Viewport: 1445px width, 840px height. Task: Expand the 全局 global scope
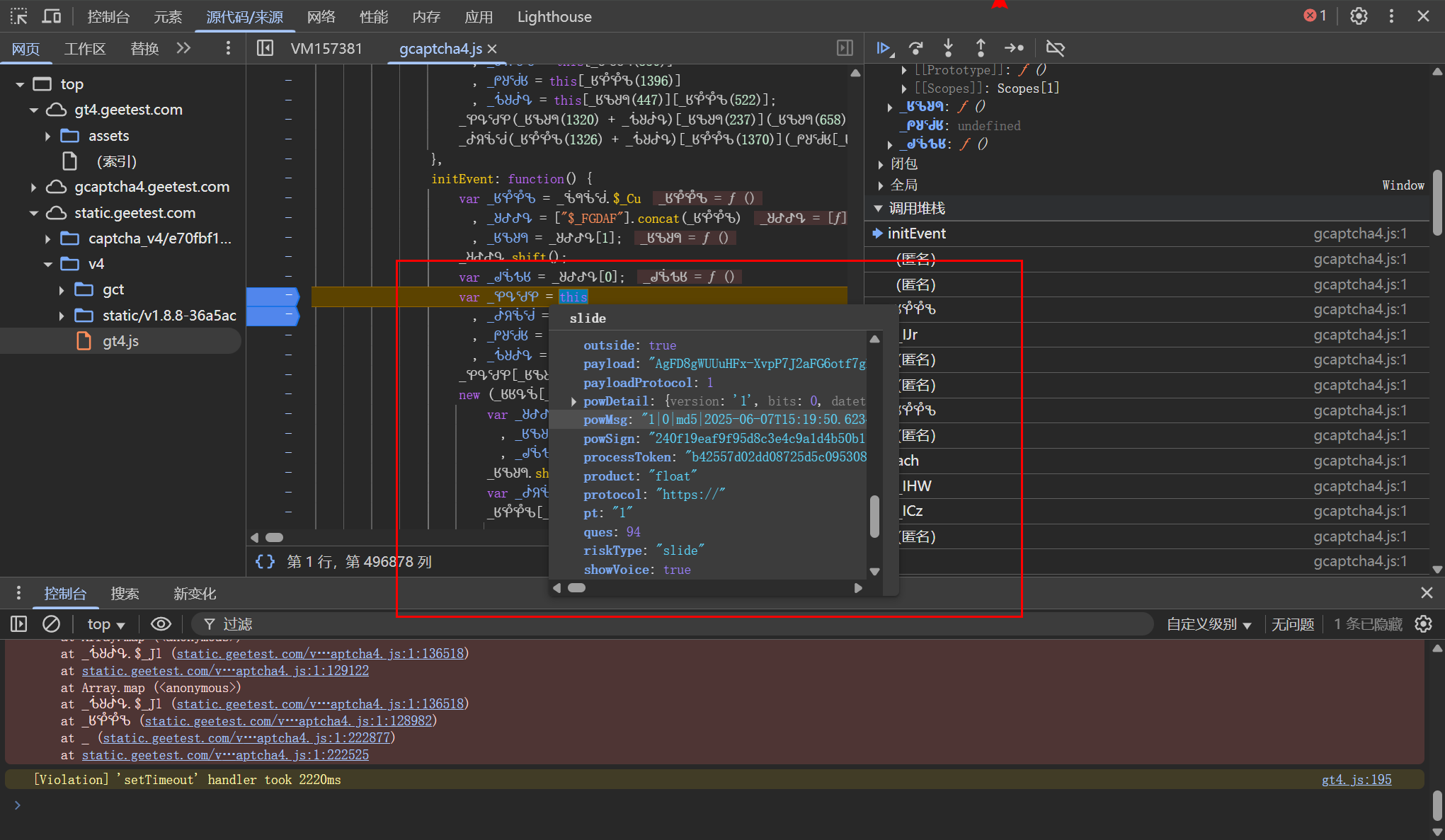pos(881,185)
